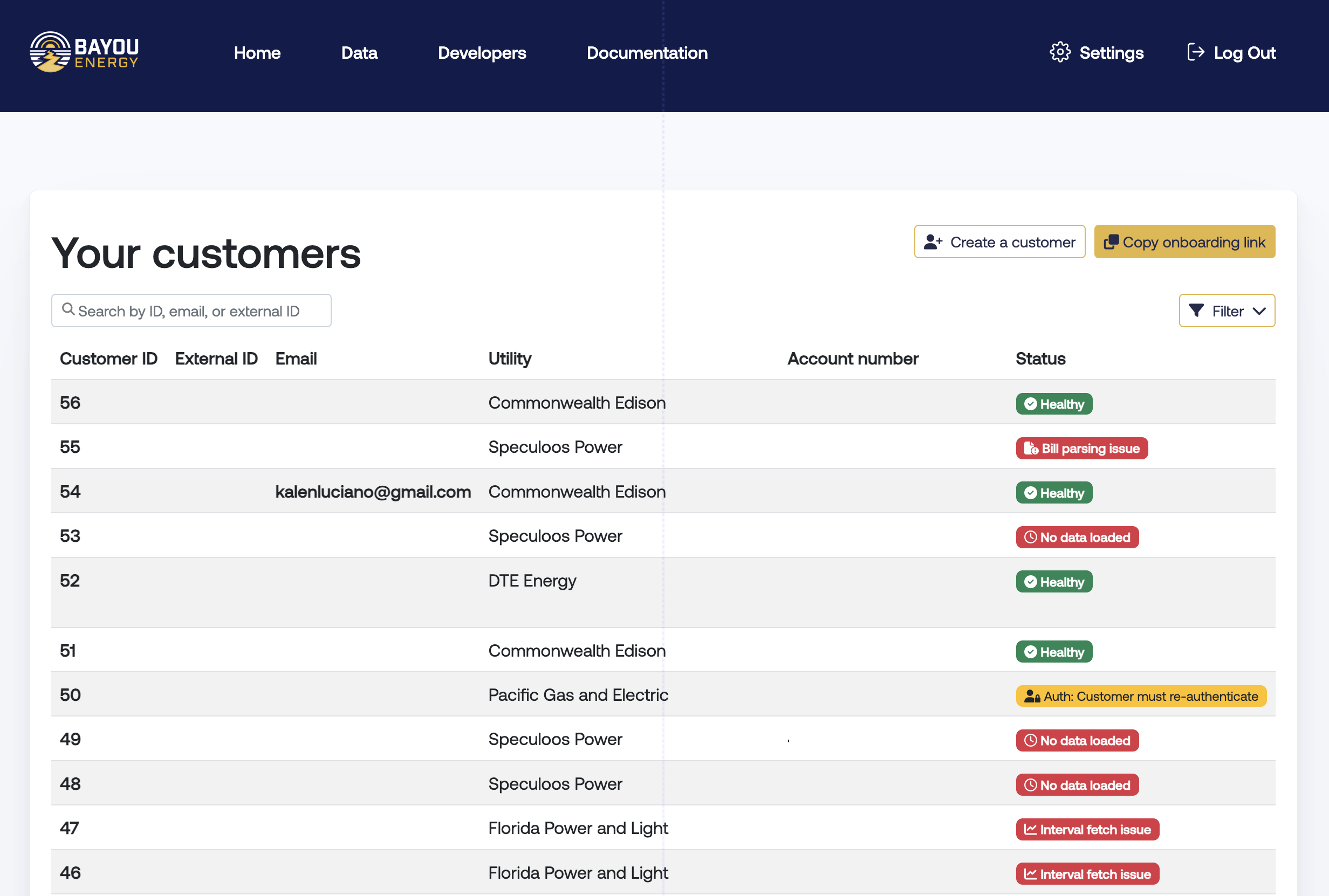Go to the Developers page
The height and width of the screenshot is (896, 1329).
(x=482, y=53)
